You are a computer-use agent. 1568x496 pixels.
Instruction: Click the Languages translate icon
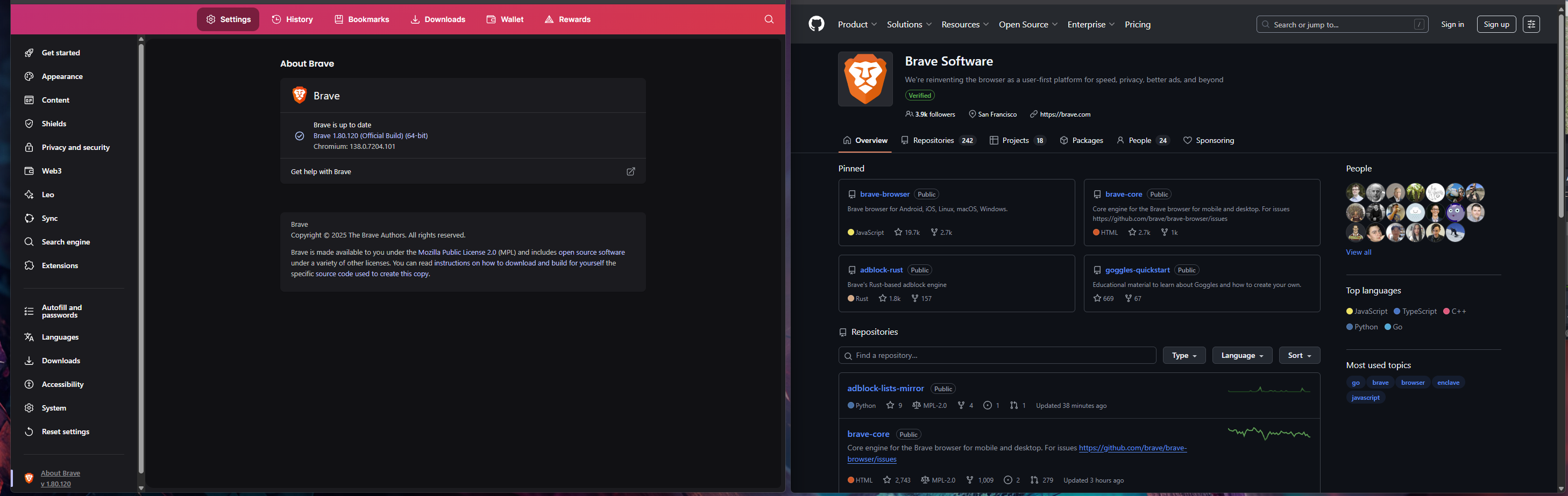[x=29, y=337]
